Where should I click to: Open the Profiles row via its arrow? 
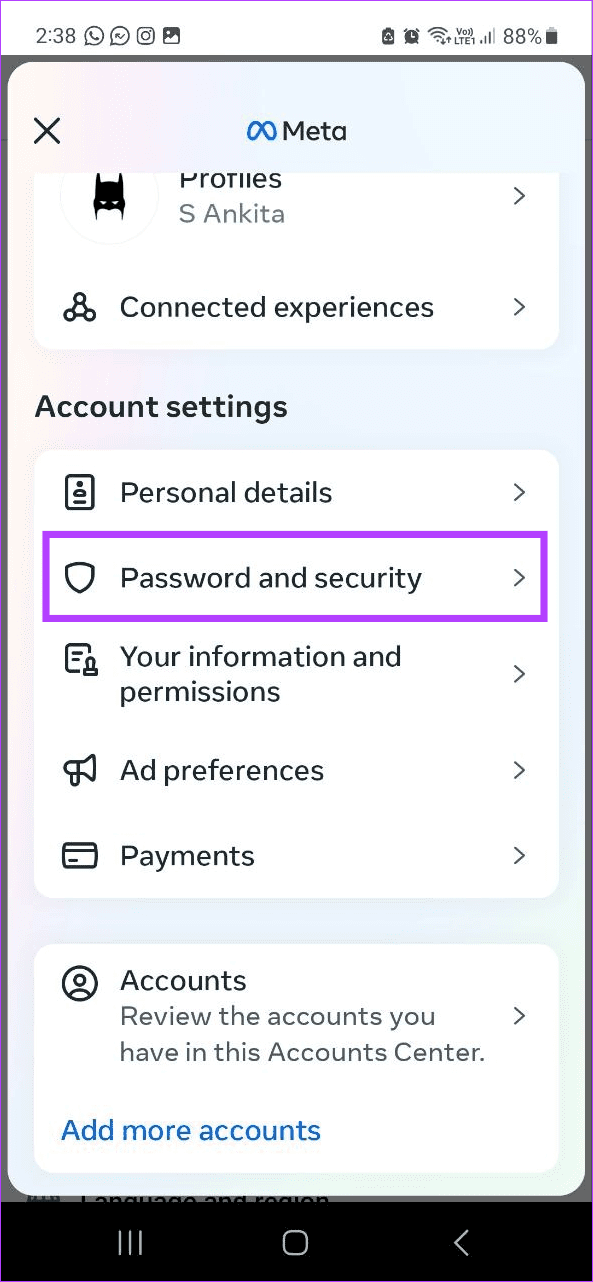(x=519, y=196)
